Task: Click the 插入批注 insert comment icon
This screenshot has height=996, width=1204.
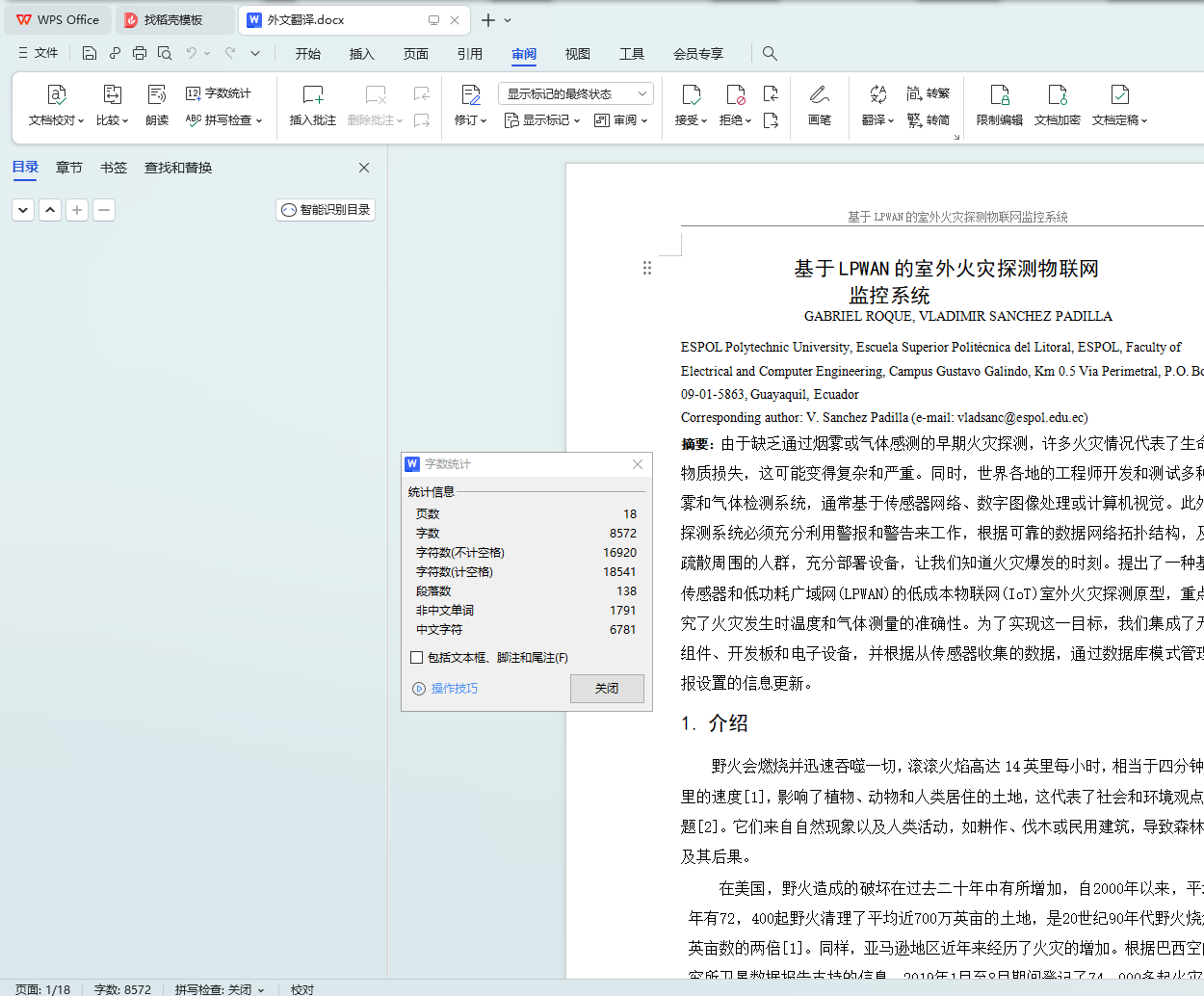Action: point(313,95)
